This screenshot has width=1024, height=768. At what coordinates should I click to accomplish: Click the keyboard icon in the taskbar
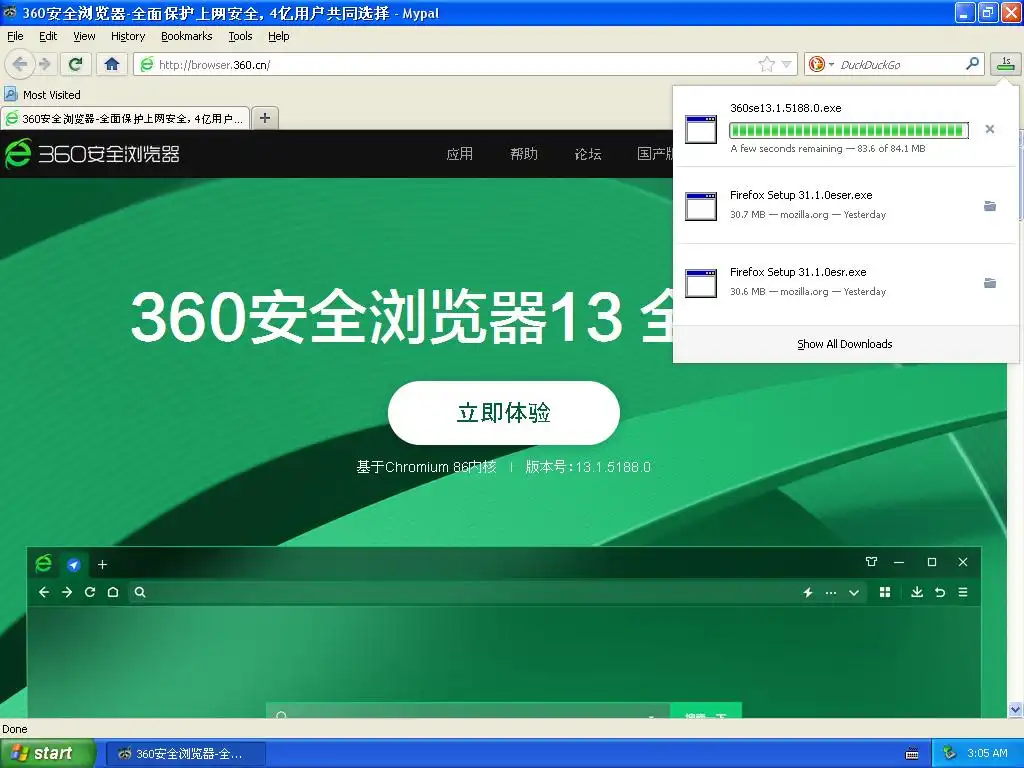pyautogui.click(x=912, y=754)
